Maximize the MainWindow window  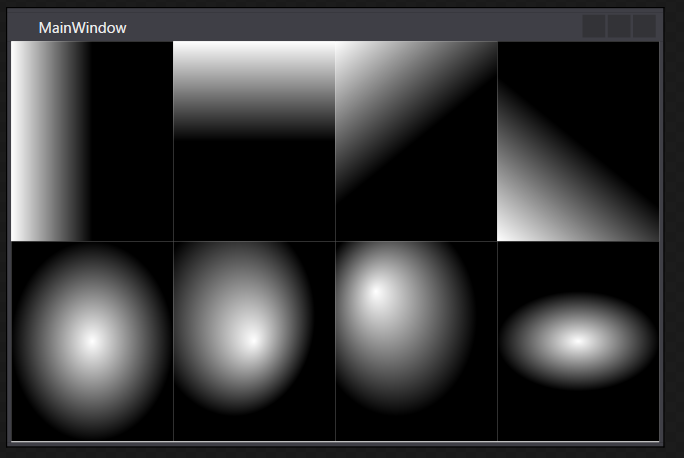click(x=619, y=26)
